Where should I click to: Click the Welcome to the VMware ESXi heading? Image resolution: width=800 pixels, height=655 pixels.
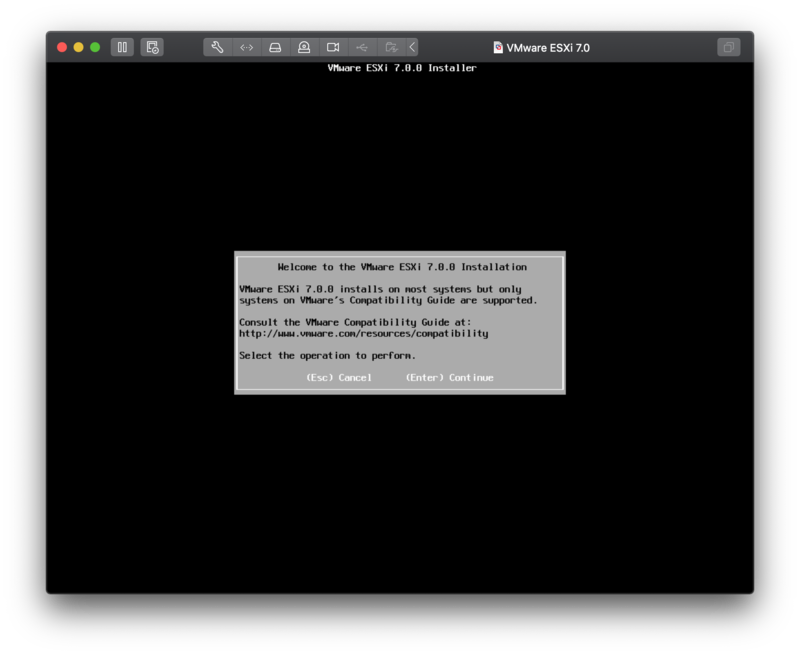pos(402,267)
